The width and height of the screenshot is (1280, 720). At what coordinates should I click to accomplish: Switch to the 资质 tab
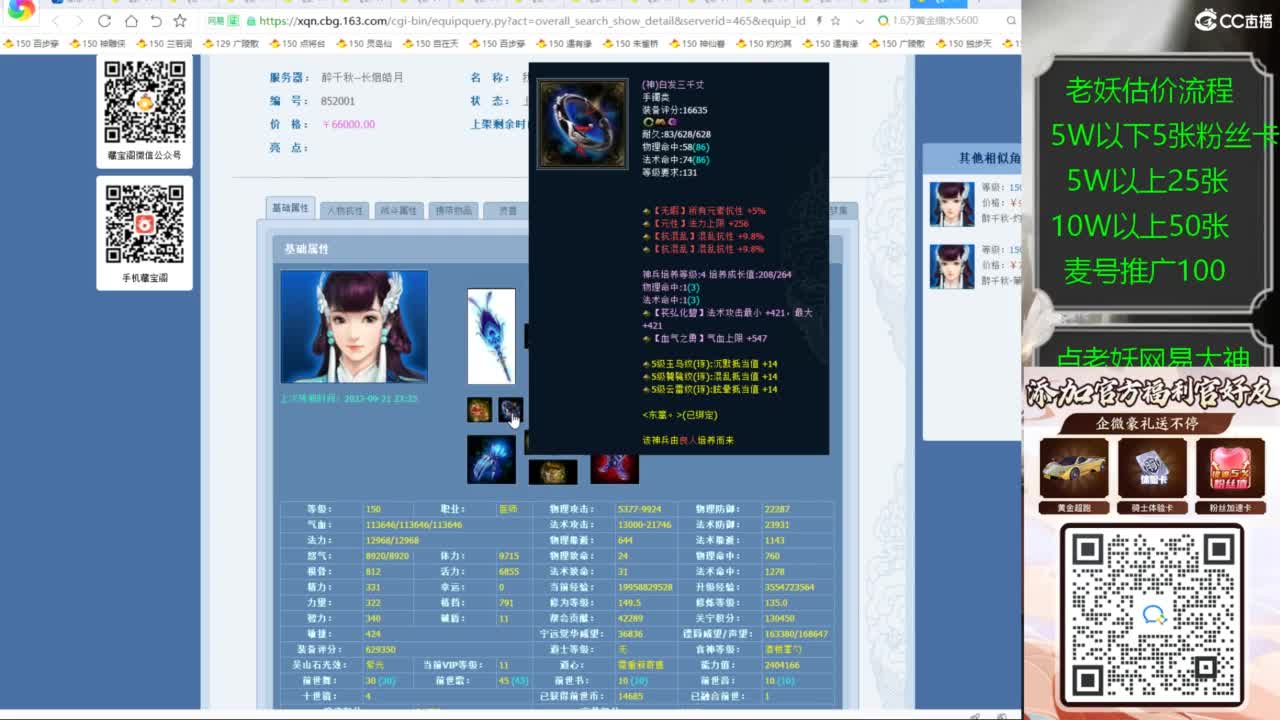[507, 210]
